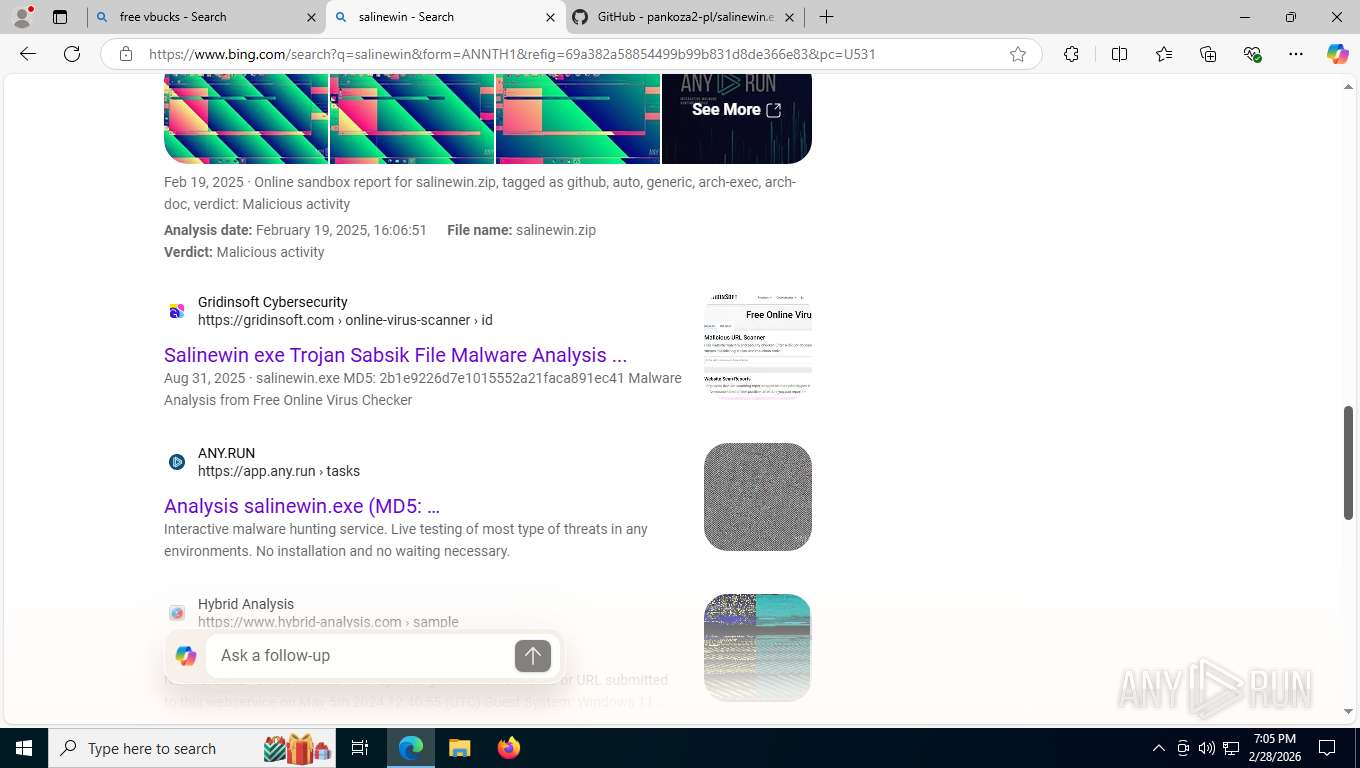Open the volume speaker tray icon
The height and width of the screenshot is (768, 1360).
[x=1207, y=748]
